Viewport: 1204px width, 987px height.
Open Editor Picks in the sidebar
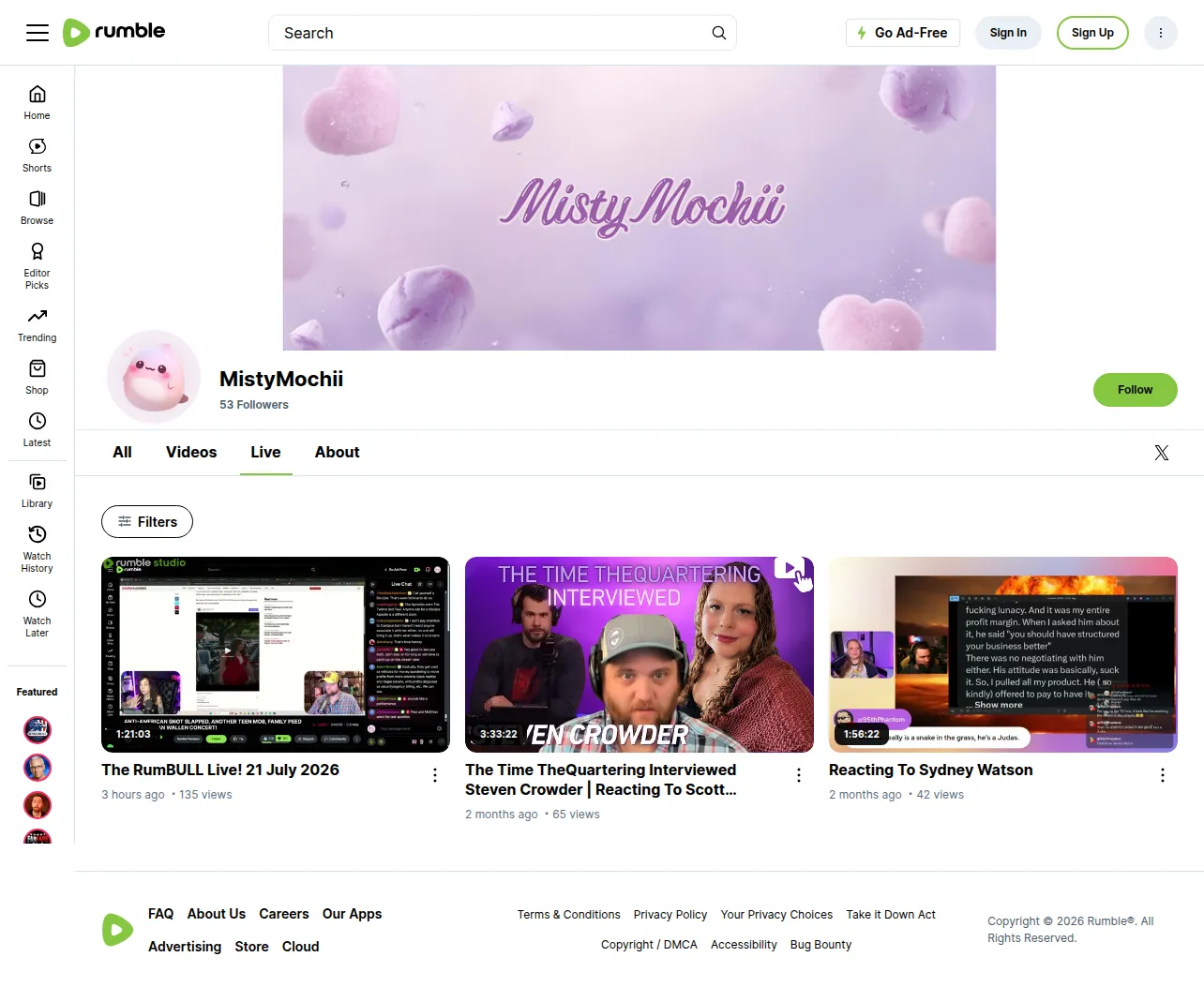(38, 265)
